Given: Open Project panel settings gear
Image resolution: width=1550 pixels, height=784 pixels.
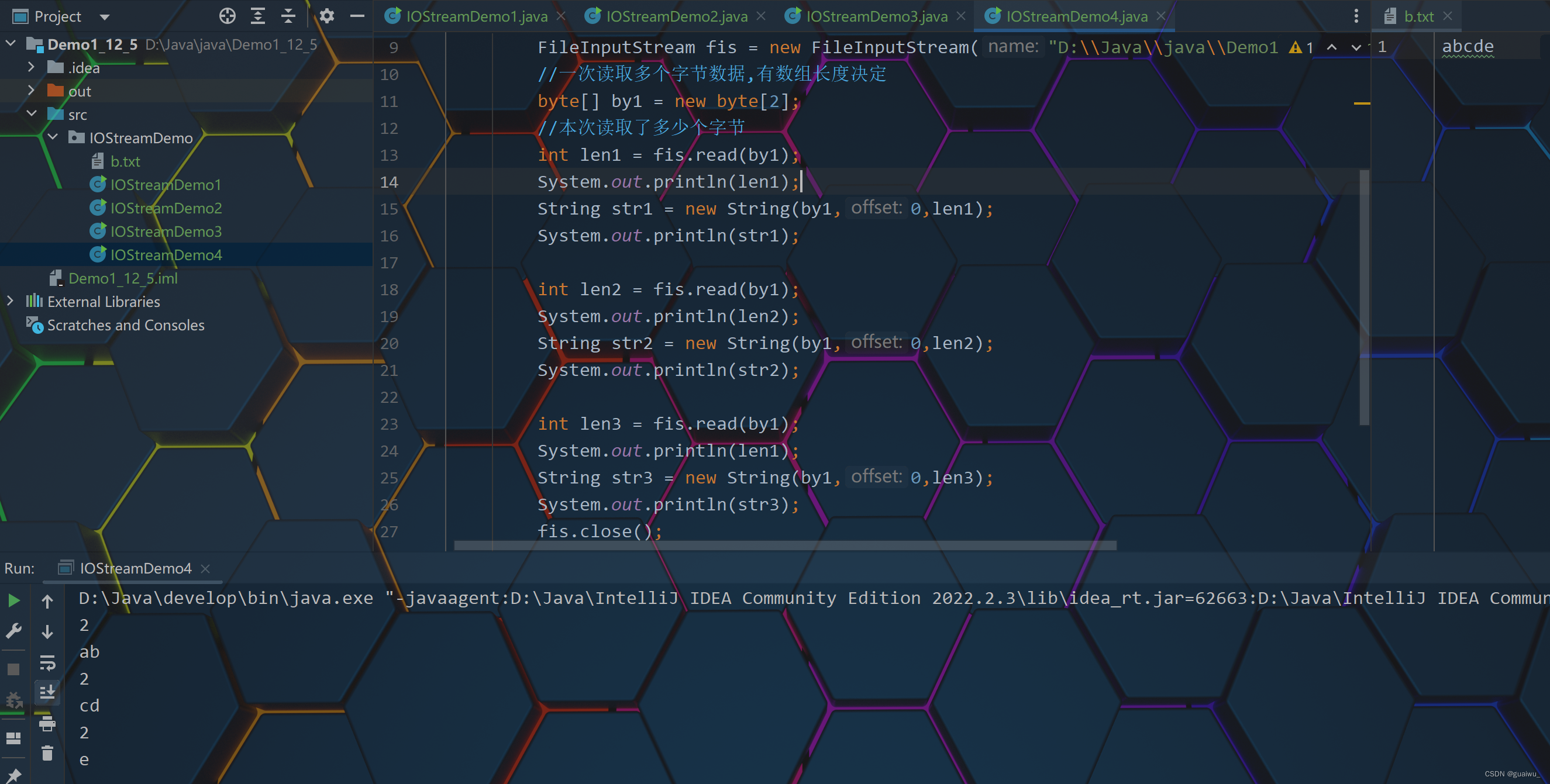Looking at the screenshot, I should point(327,16).
